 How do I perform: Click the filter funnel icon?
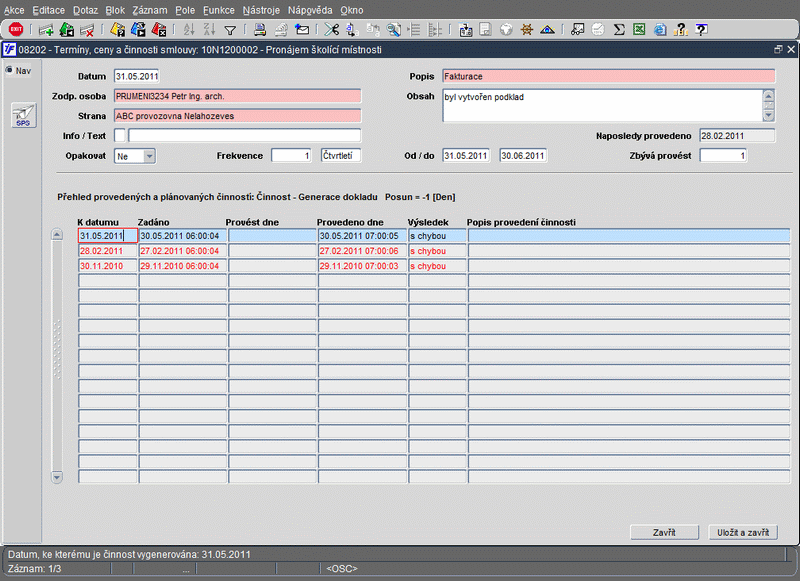point(230,31)
